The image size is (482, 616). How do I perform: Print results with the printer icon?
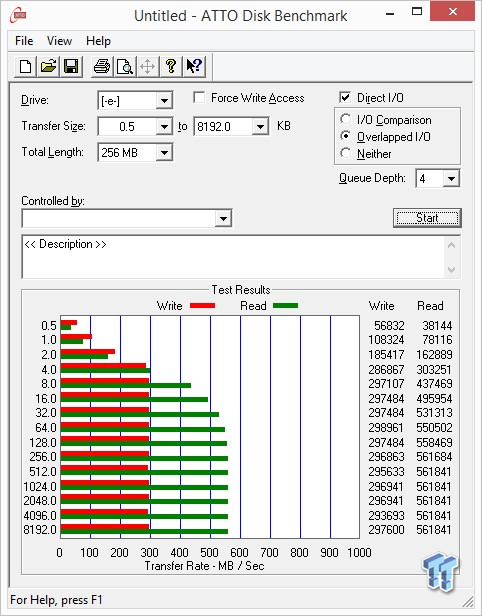tap(102, 66)
